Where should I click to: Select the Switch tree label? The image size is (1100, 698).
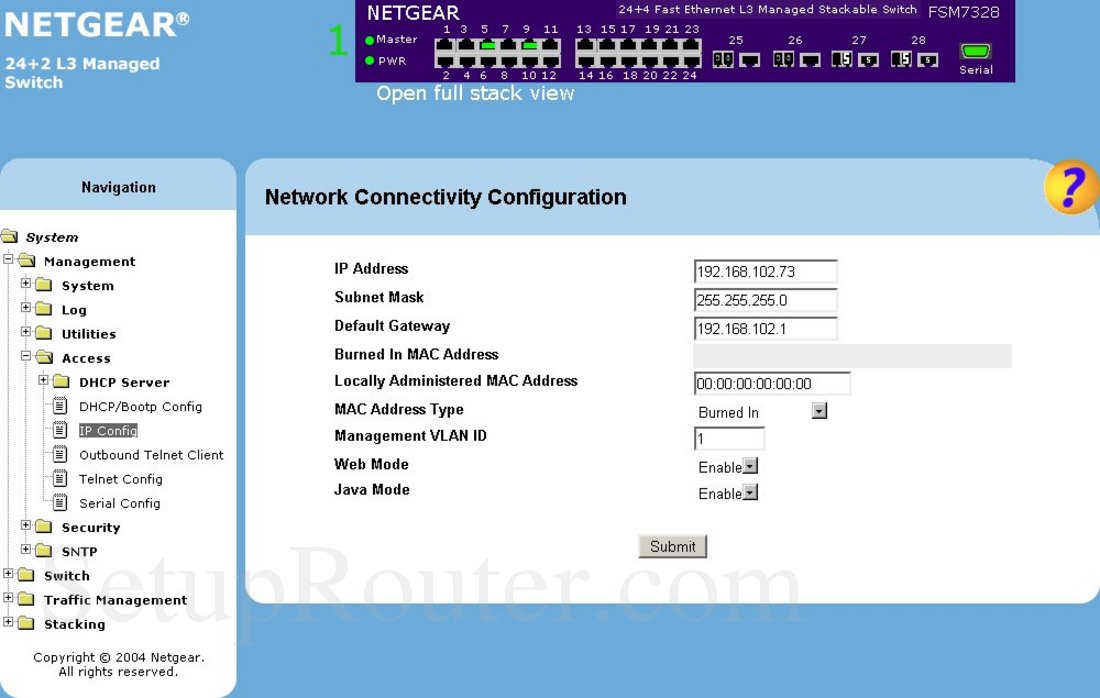click(67, 576)
